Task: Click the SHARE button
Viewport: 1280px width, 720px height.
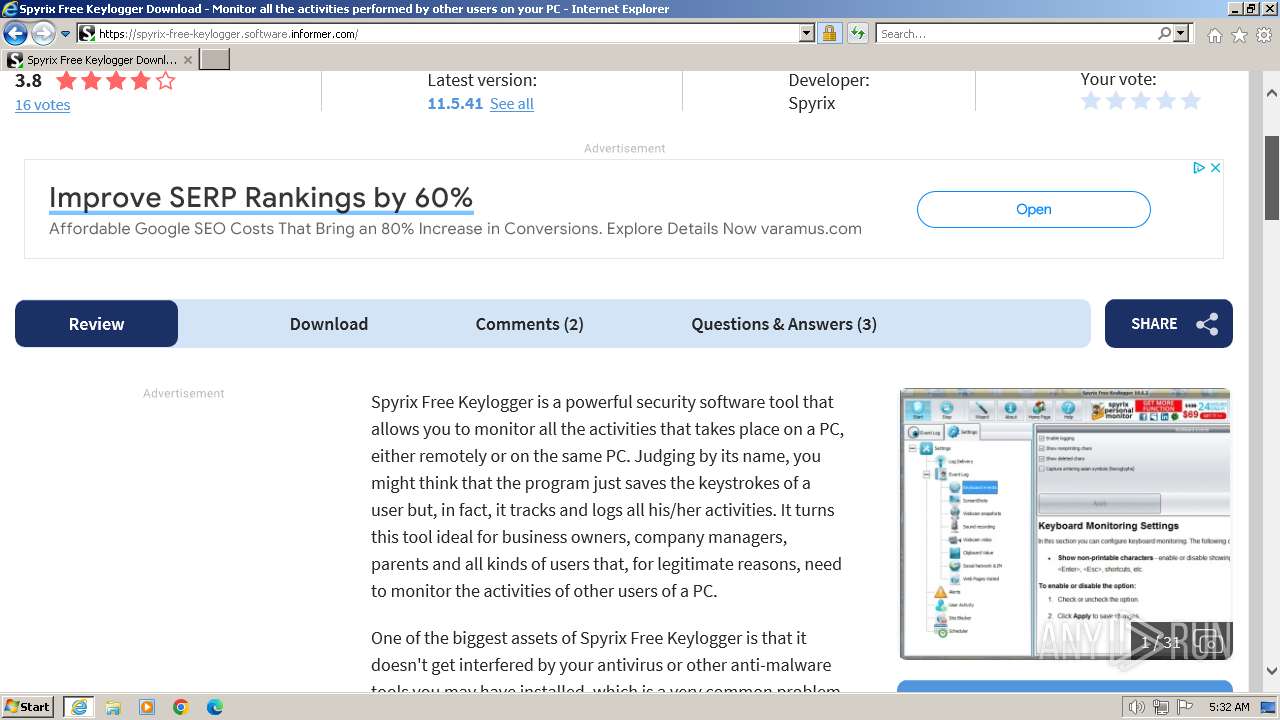Action: 1168,323
